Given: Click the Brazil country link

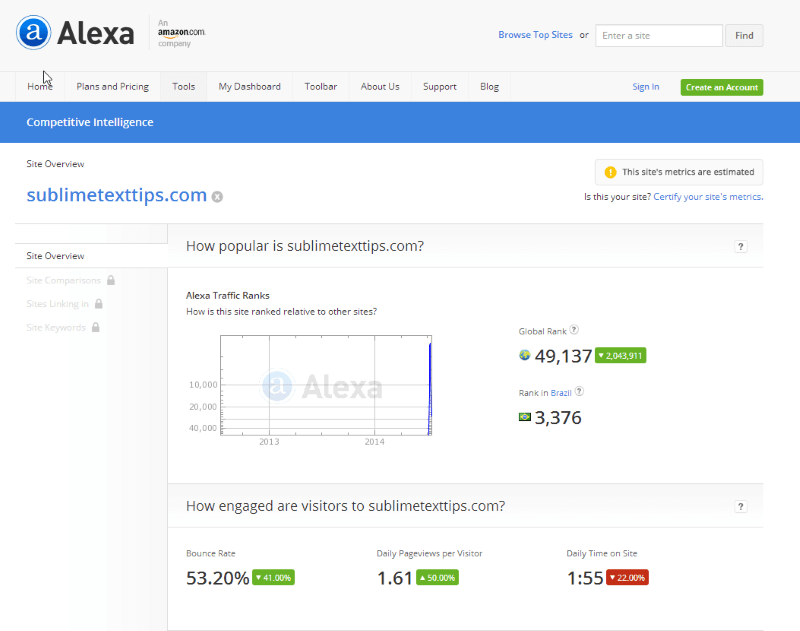Looking at the screenshot, I should point(561,393).
